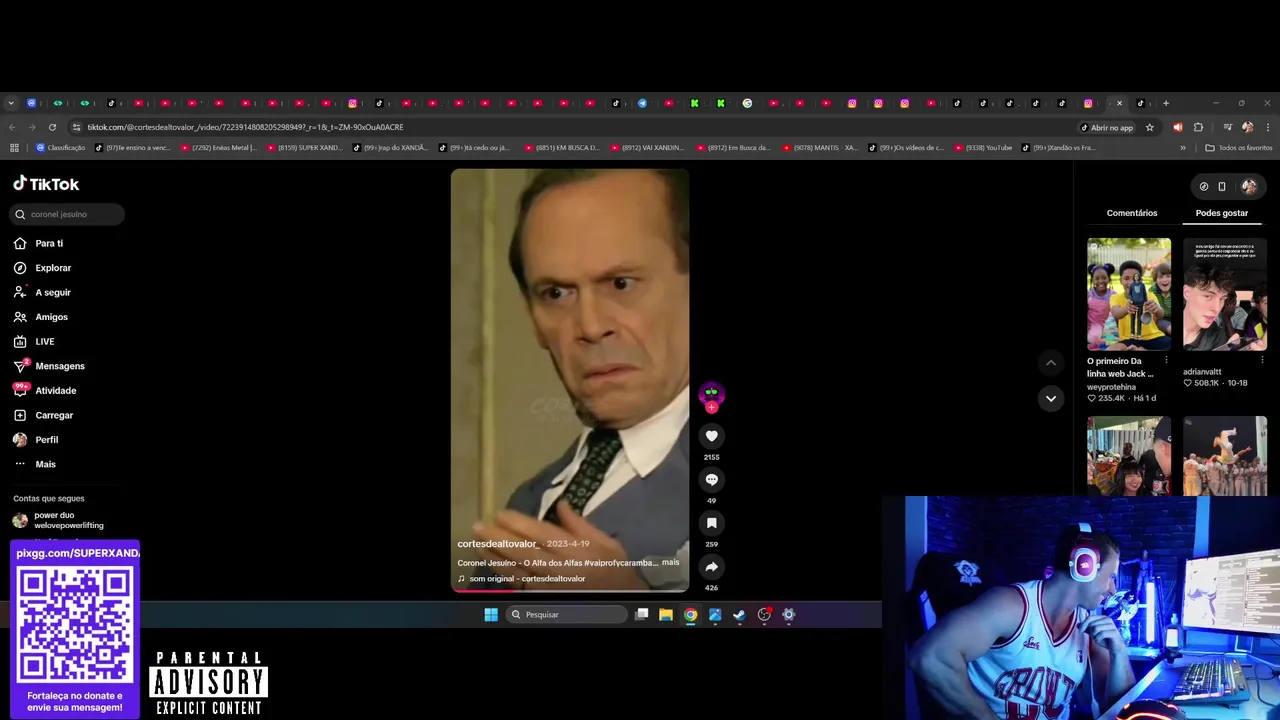Click 'Abrir no app' in address bar

[x=1107, y=127]
